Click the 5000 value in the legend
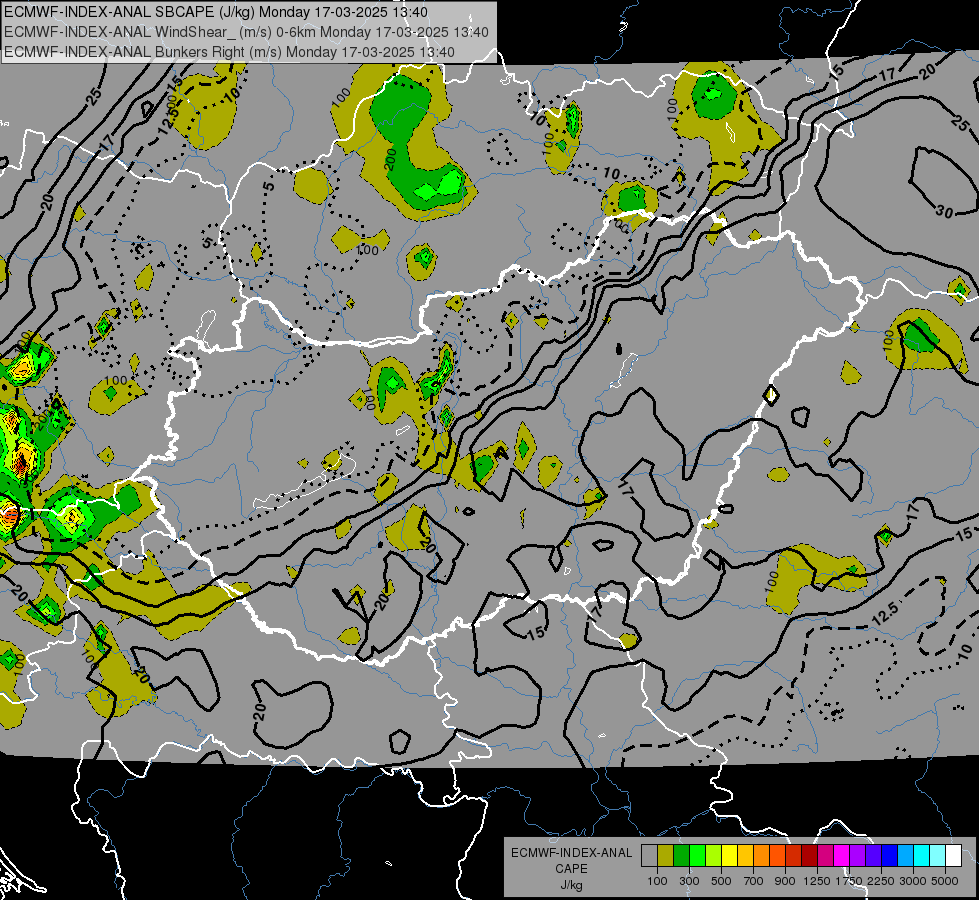979x900 pixels. click(x=945, y=881)
